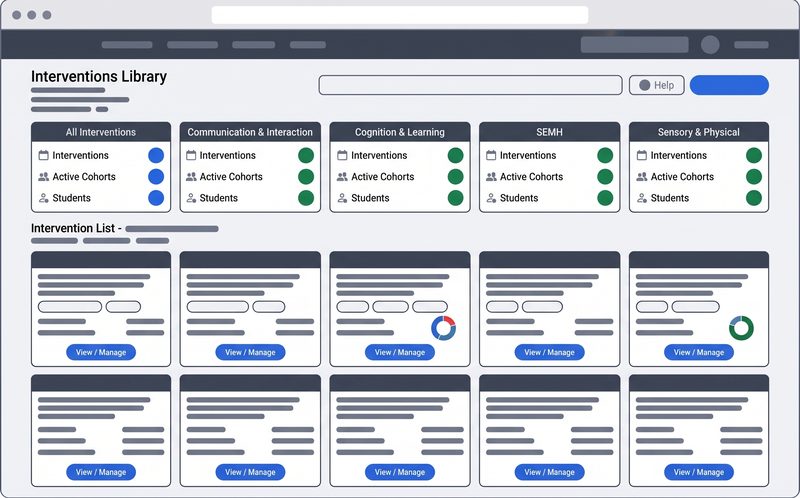
Task: Click the search box in the dark navigation bar
Action: point(634,45)
